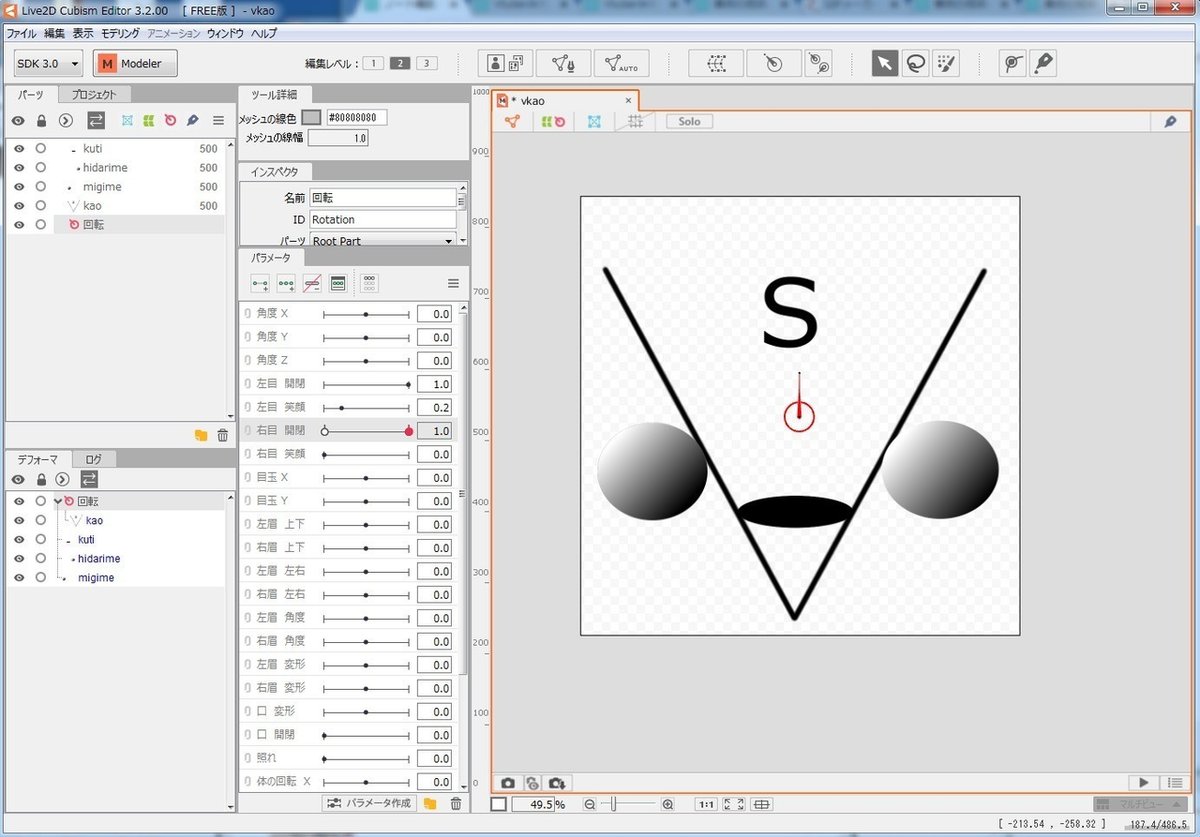Viewport: 1200px width, 837px height.
Task: Click the rotation deformer handle on canvas
Action: point(798,414)
